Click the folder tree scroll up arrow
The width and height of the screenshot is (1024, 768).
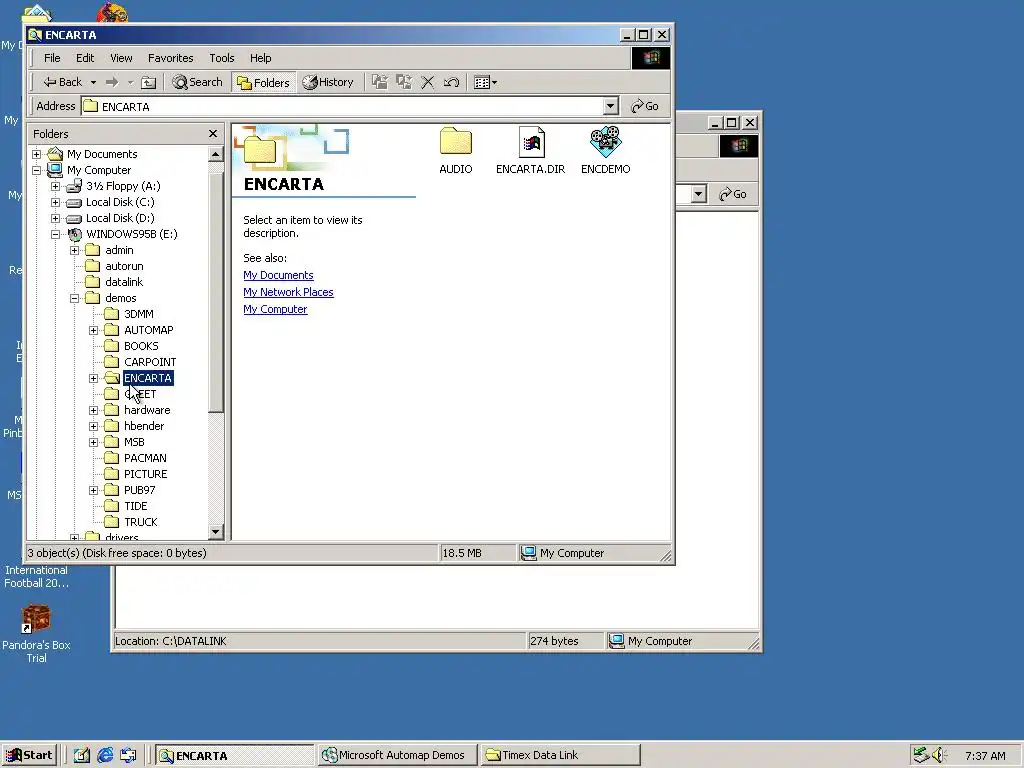216,154
